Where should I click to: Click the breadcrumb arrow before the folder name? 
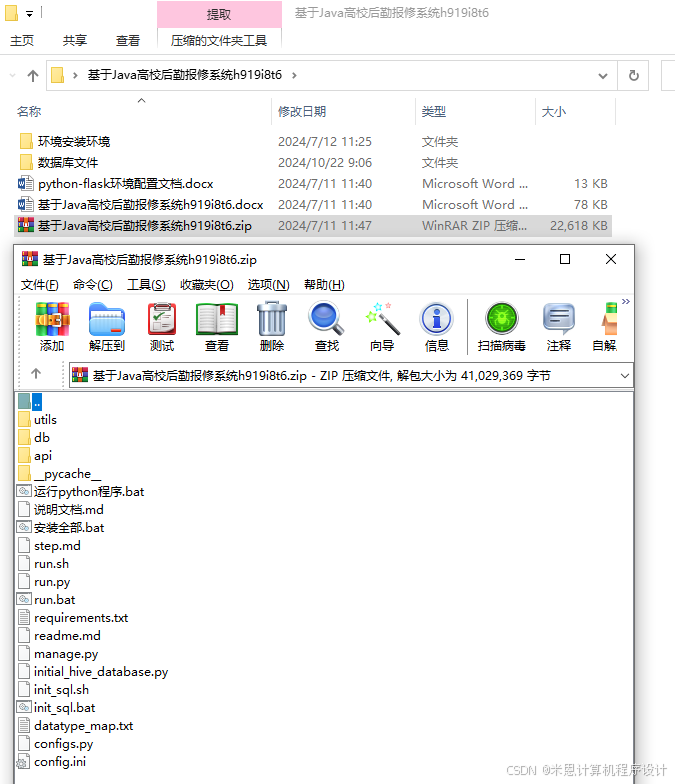tap(75, 75)
